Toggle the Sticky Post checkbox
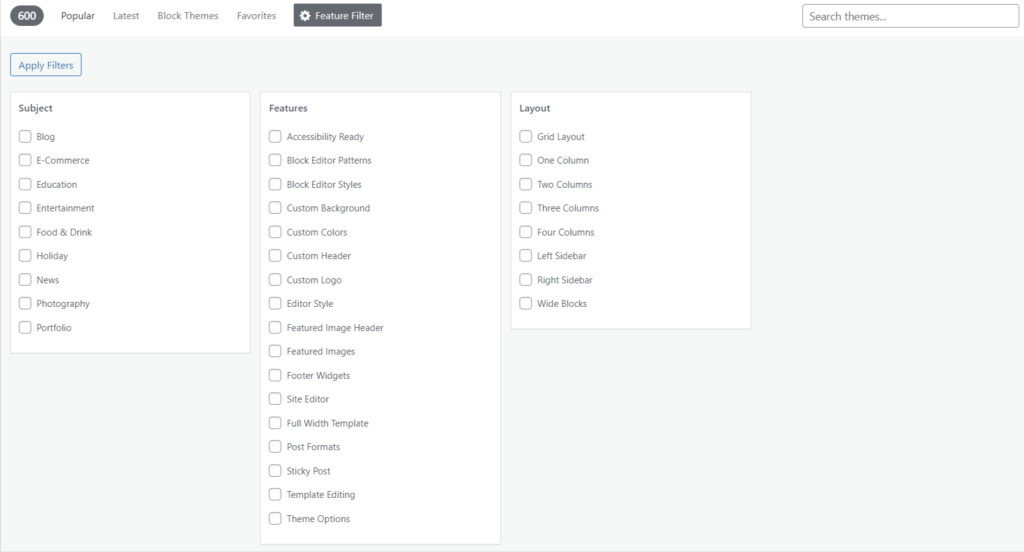 point(275,470)
